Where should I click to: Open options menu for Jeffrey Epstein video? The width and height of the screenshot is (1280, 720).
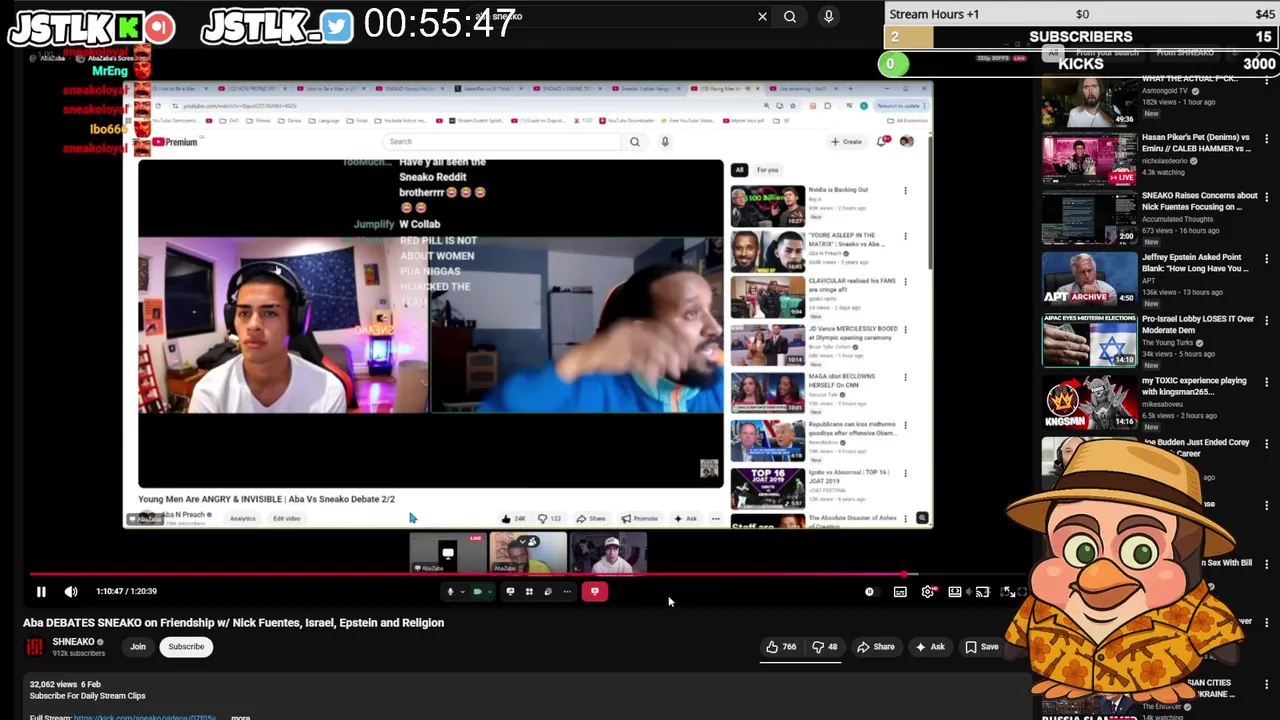[1267, 259]
